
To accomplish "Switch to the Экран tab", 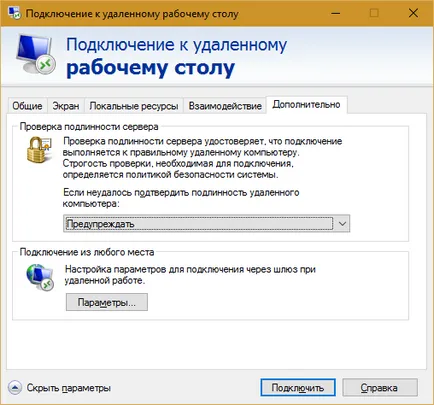I will pyautogui.click(x=66, y=106).
